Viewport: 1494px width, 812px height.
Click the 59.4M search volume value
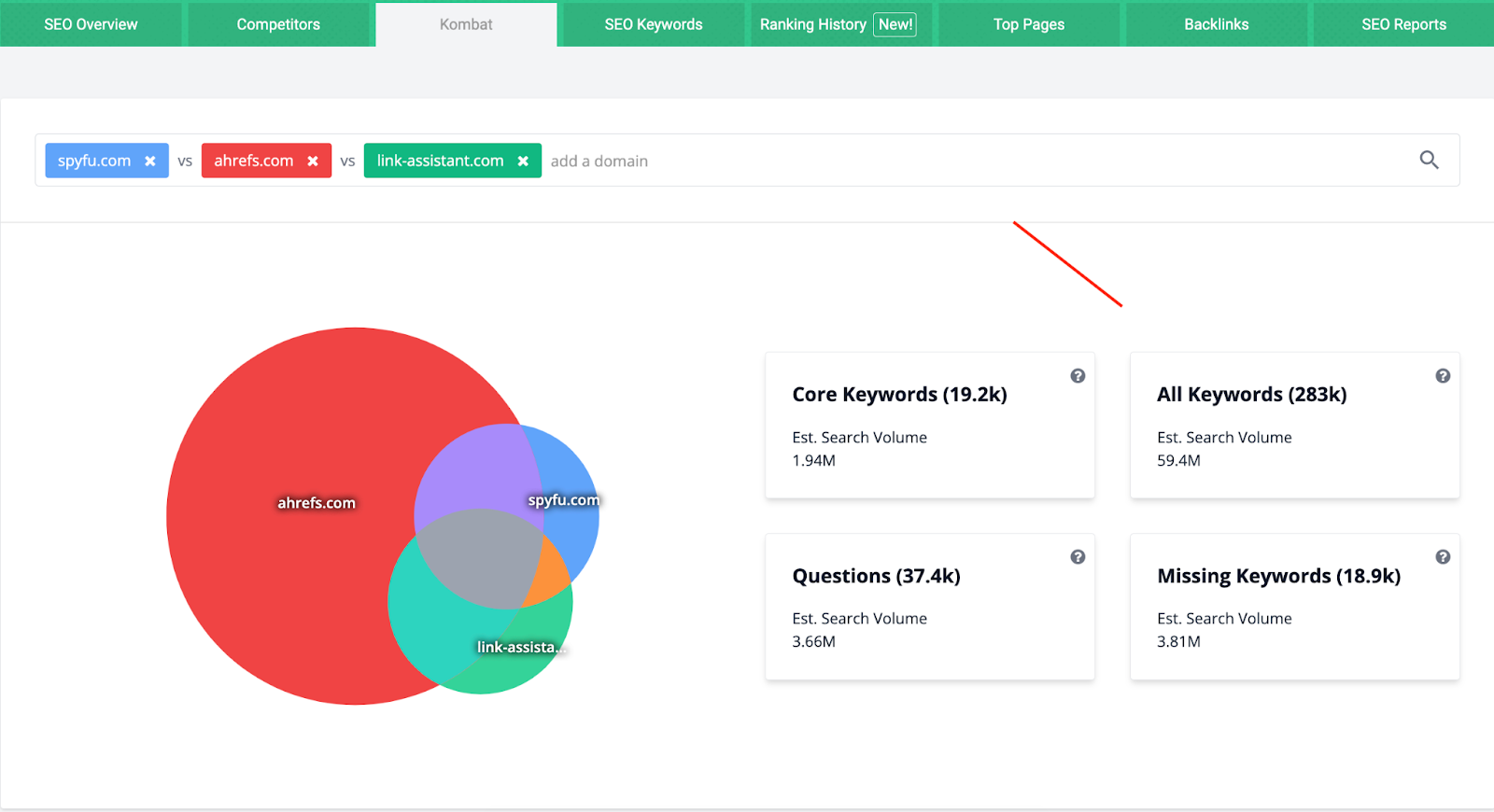(x=1178, y=460)
